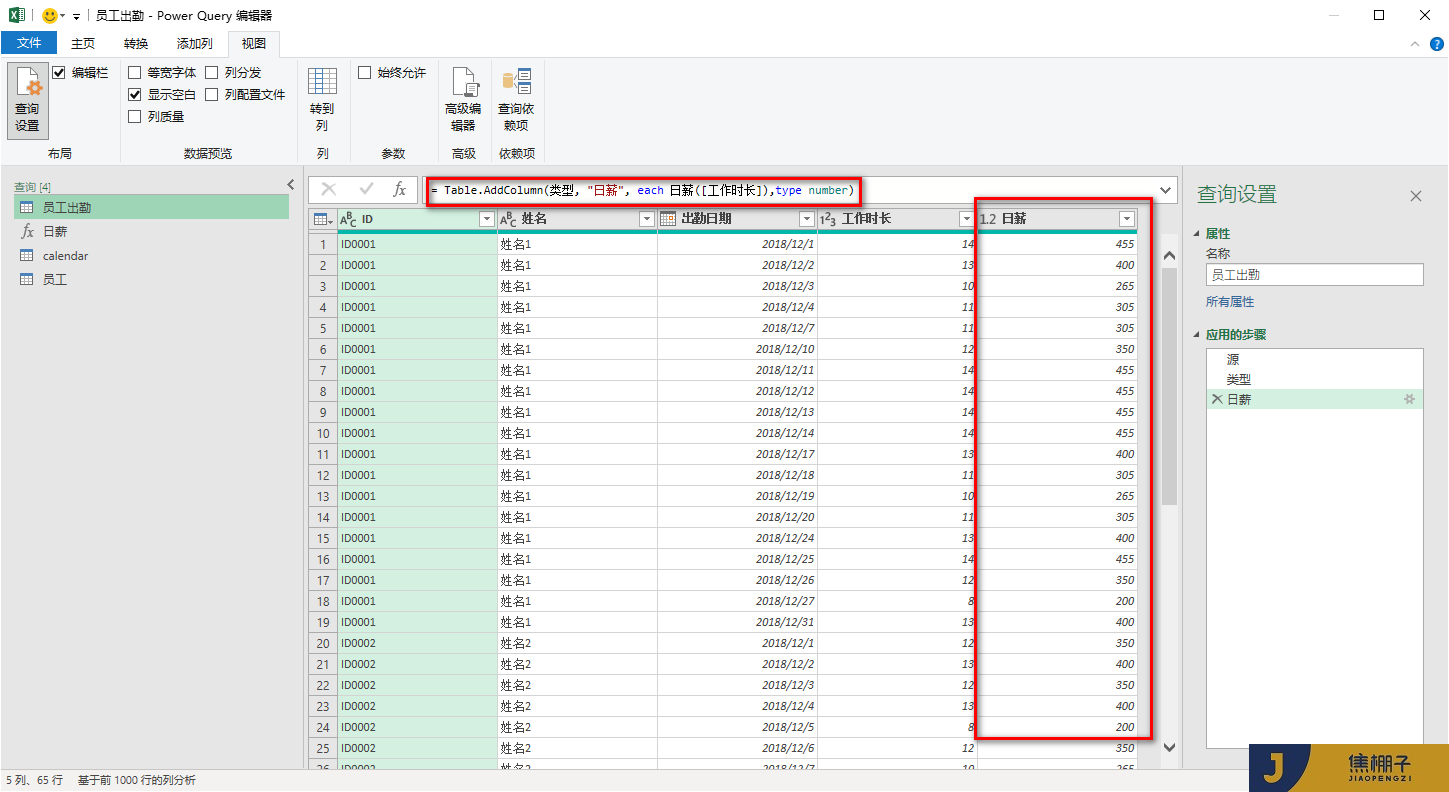Click the 2018/12/31 date cell

[x=737, y=622]
